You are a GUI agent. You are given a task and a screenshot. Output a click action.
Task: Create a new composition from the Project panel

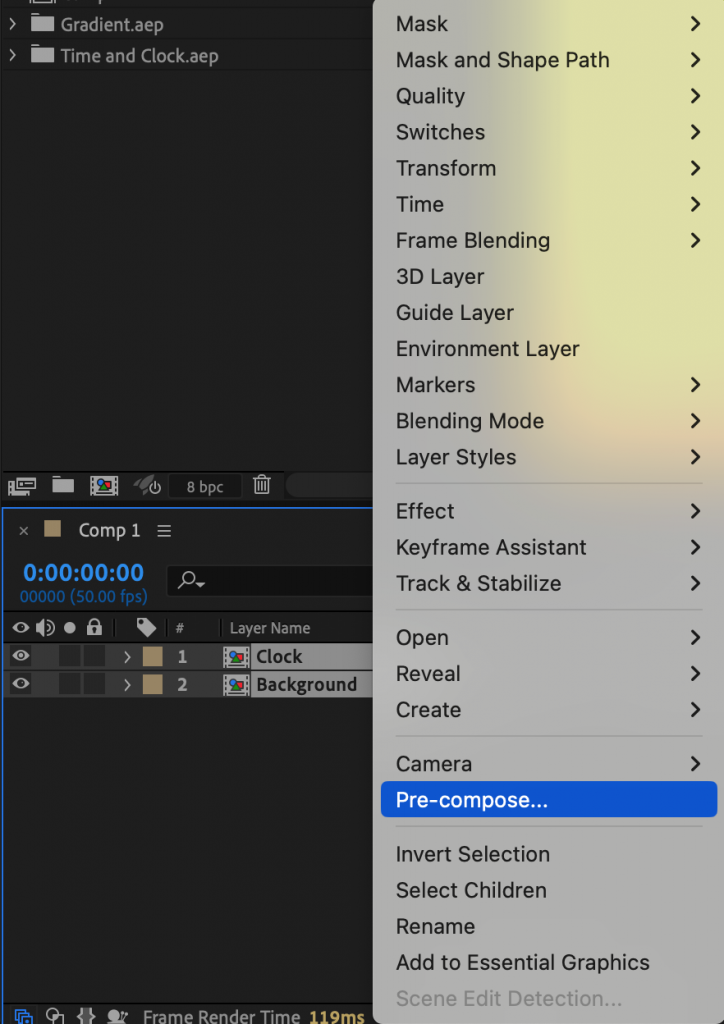pyautogui.click(x=104, y=485)
